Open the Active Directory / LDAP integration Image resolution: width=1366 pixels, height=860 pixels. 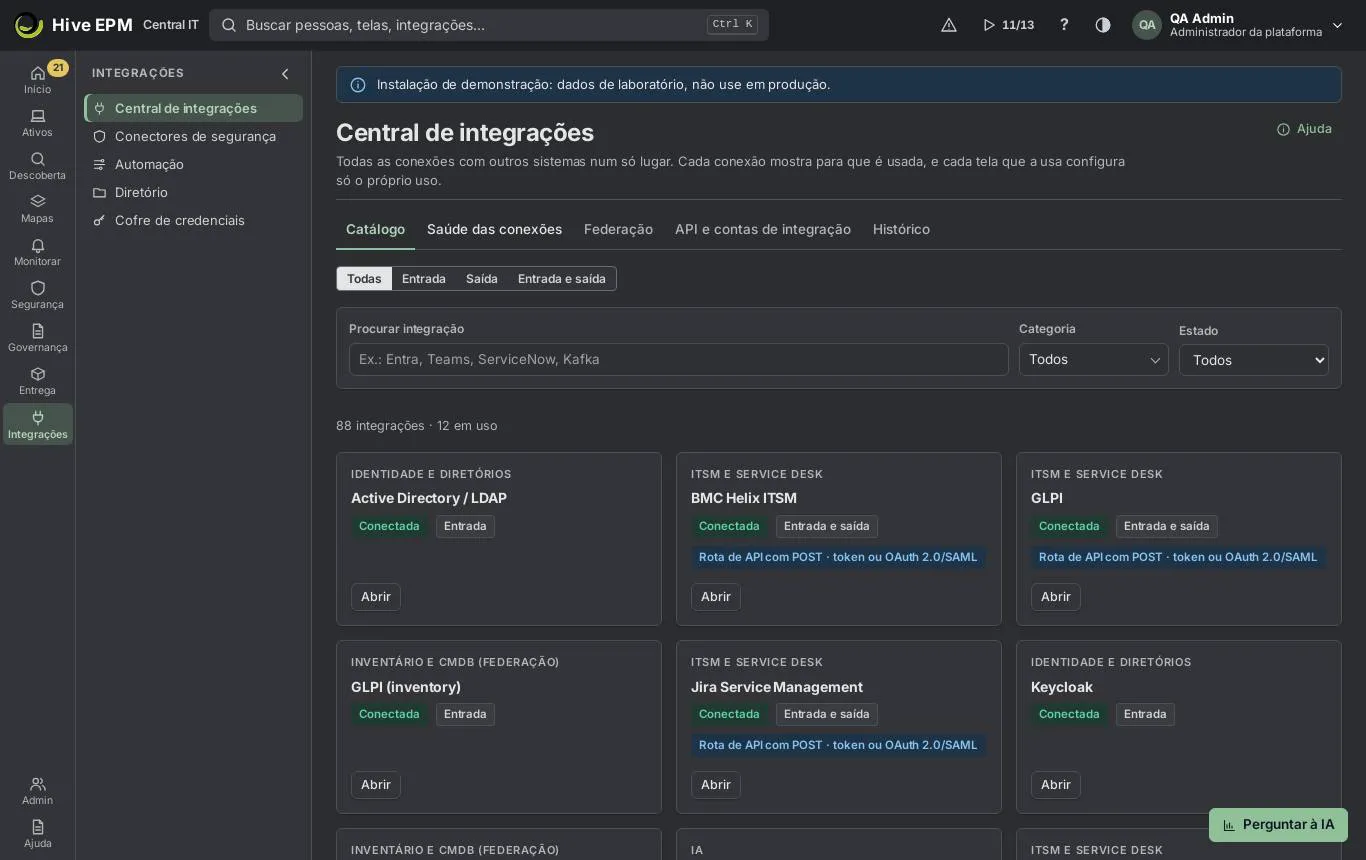click(x=376, y=597)
